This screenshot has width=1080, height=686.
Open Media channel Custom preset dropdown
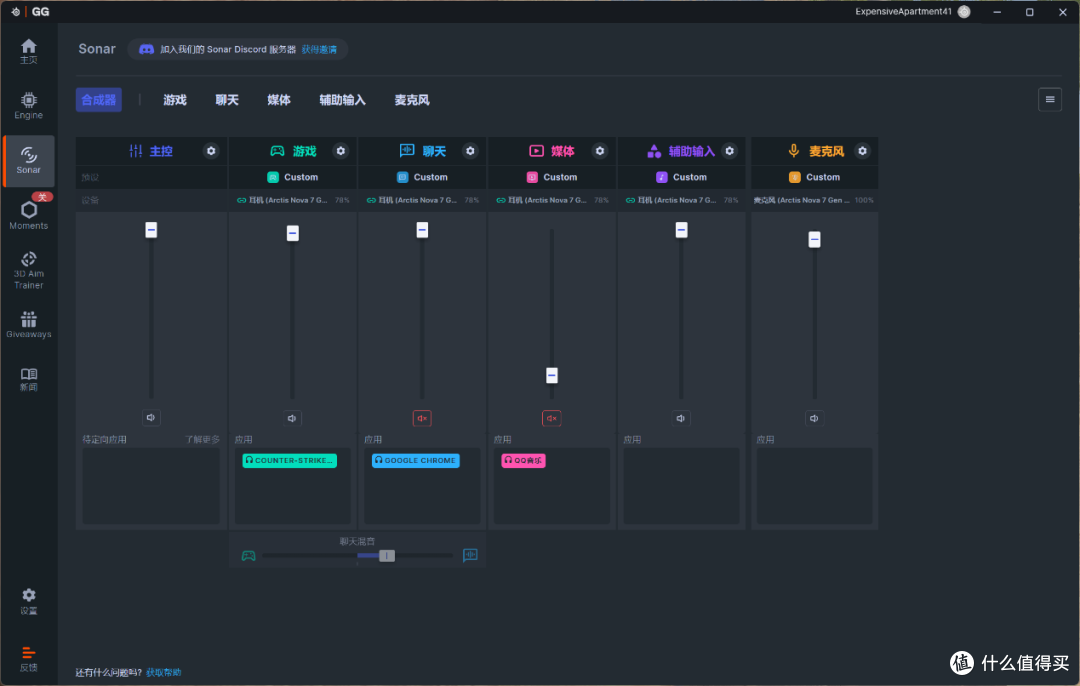(552, 177)
